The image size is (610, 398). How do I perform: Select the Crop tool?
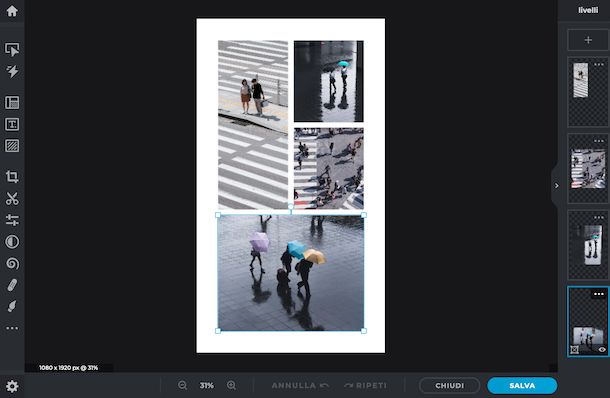pyautogui.click(x=12, y=177)
